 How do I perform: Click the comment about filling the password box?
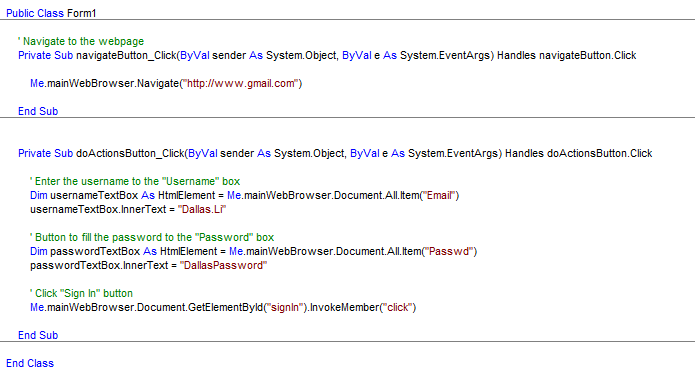click(x=152, y=237)
